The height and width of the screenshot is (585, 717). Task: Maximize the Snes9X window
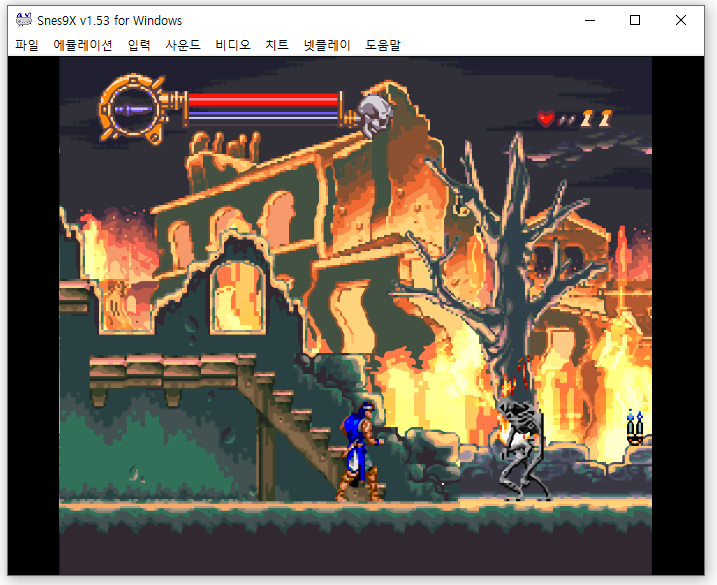click(635, 20)
